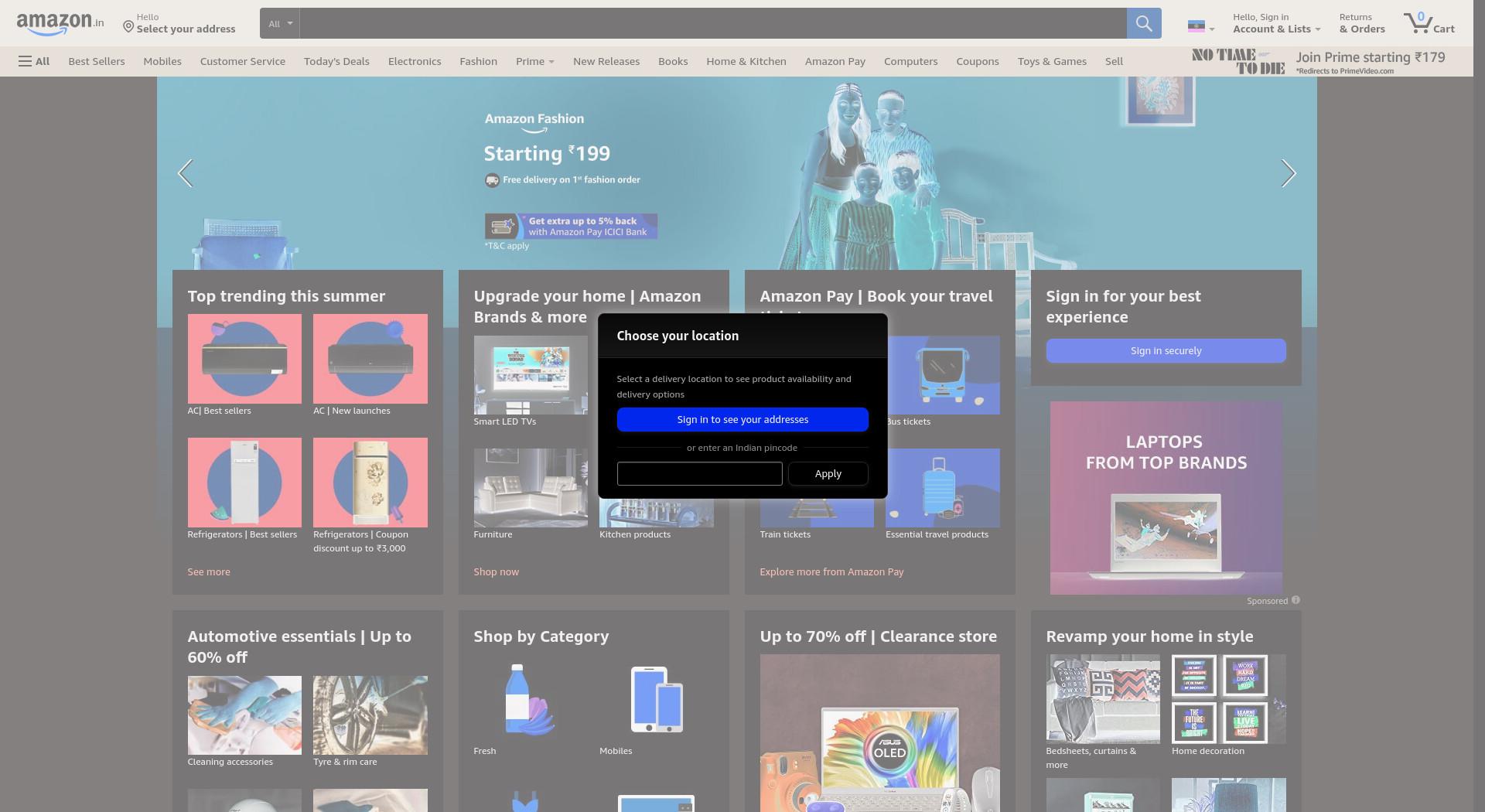Viewport: 1485px width, 812px height.
Task: Open Customer Service in navigation bar
Action: click(243, 61)
